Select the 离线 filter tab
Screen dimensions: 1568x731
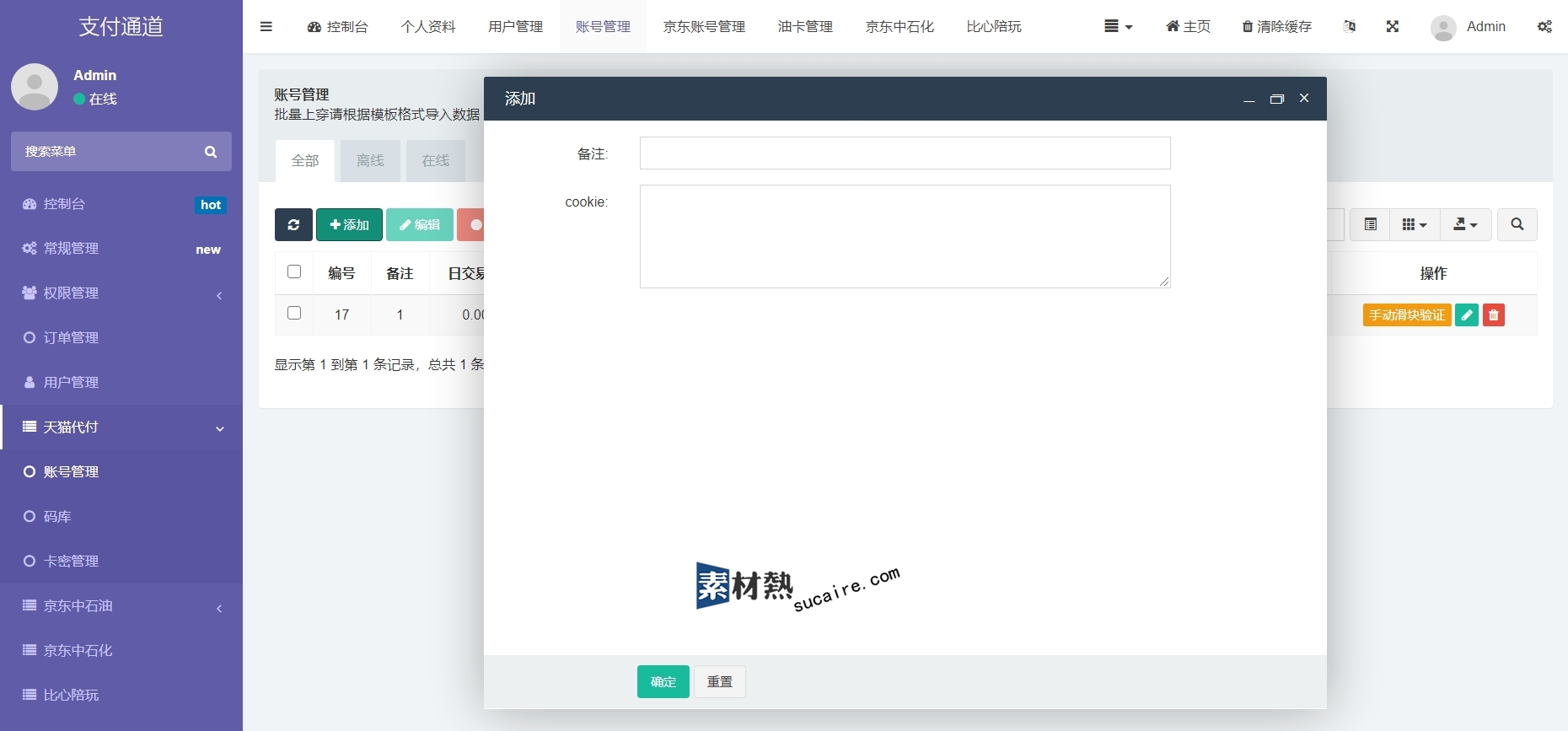pyautogui.click(x=370, y=161)
